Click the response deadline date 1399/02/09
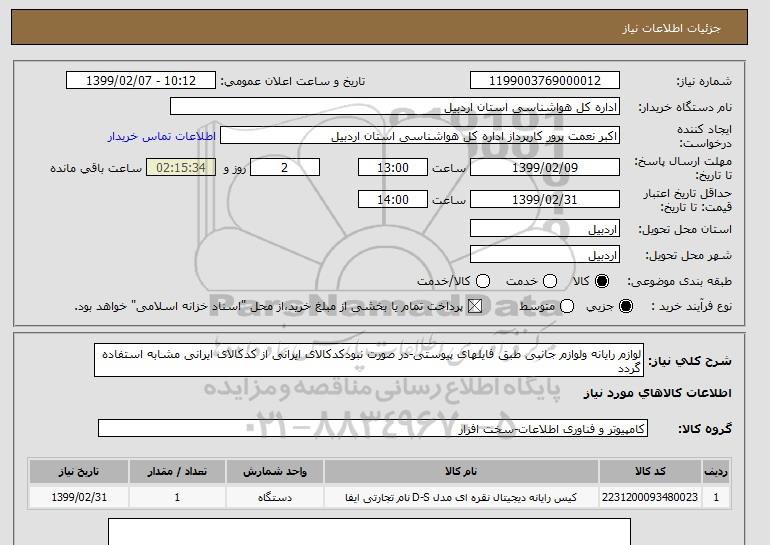 point(545,167)
